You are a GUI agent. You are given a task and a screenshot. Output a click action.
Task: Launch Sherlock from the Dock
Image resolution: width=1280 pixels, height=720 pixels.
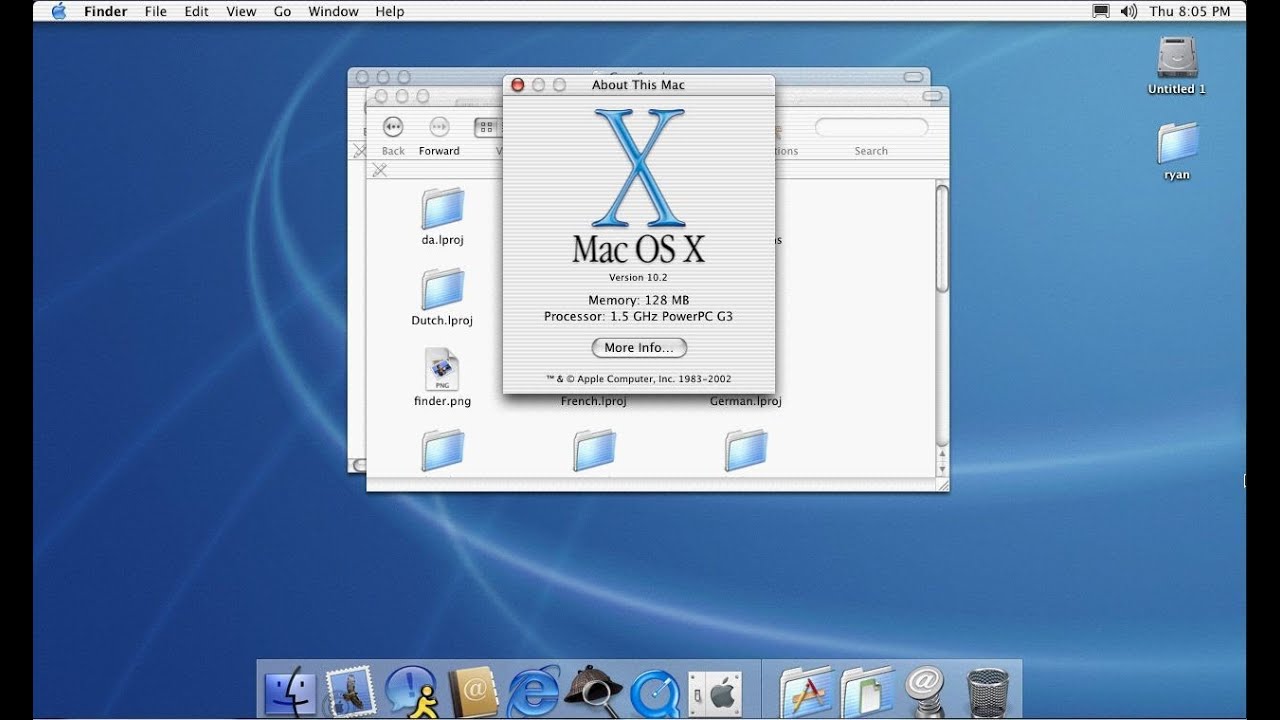pyautogui.click(x=594, y=690)
